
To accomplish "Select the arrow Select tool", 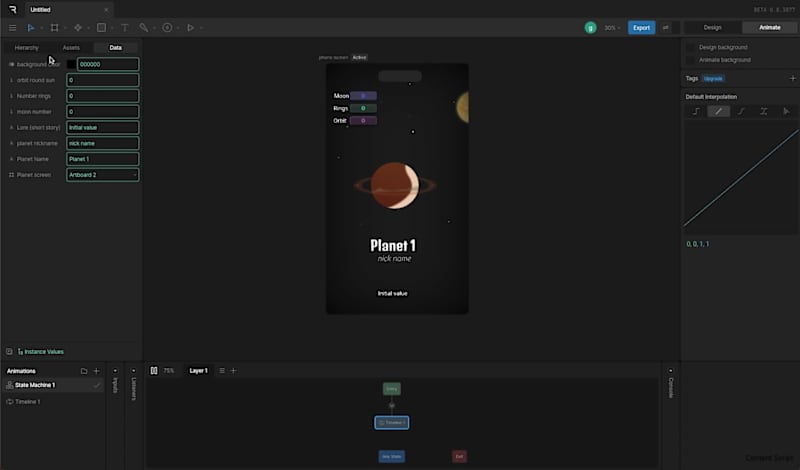I will tap(31, 28).
